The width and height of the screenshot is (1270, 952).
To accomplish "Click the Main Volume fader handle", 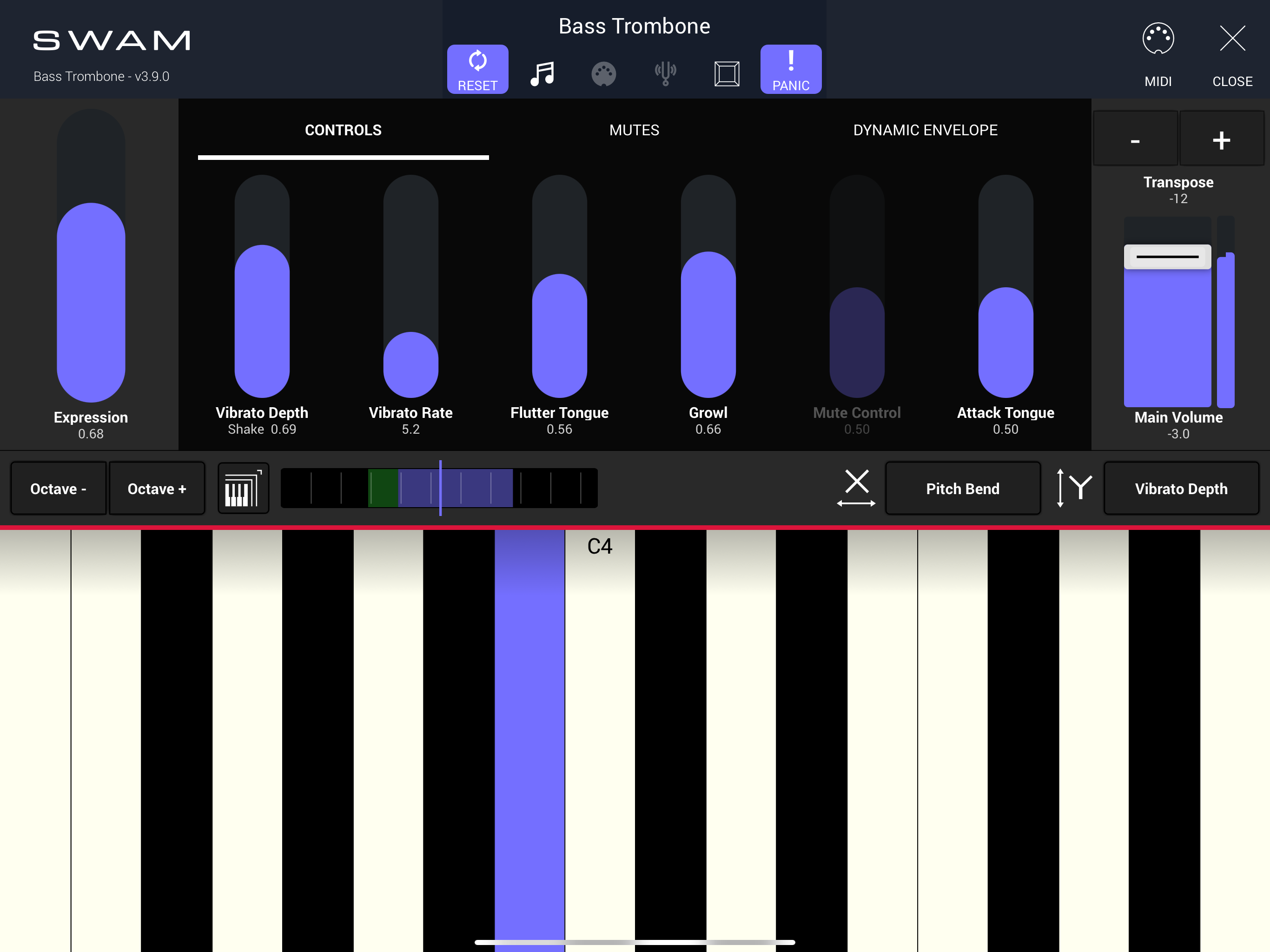I will [1167, 257].
